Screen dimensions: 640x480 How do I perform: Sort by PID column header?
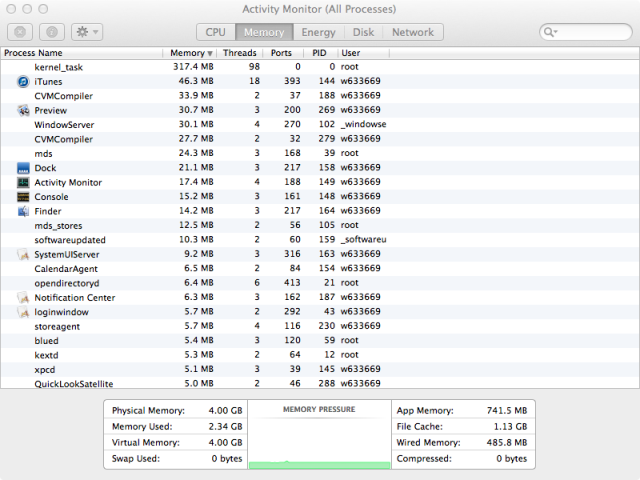(x=319, y=53)
